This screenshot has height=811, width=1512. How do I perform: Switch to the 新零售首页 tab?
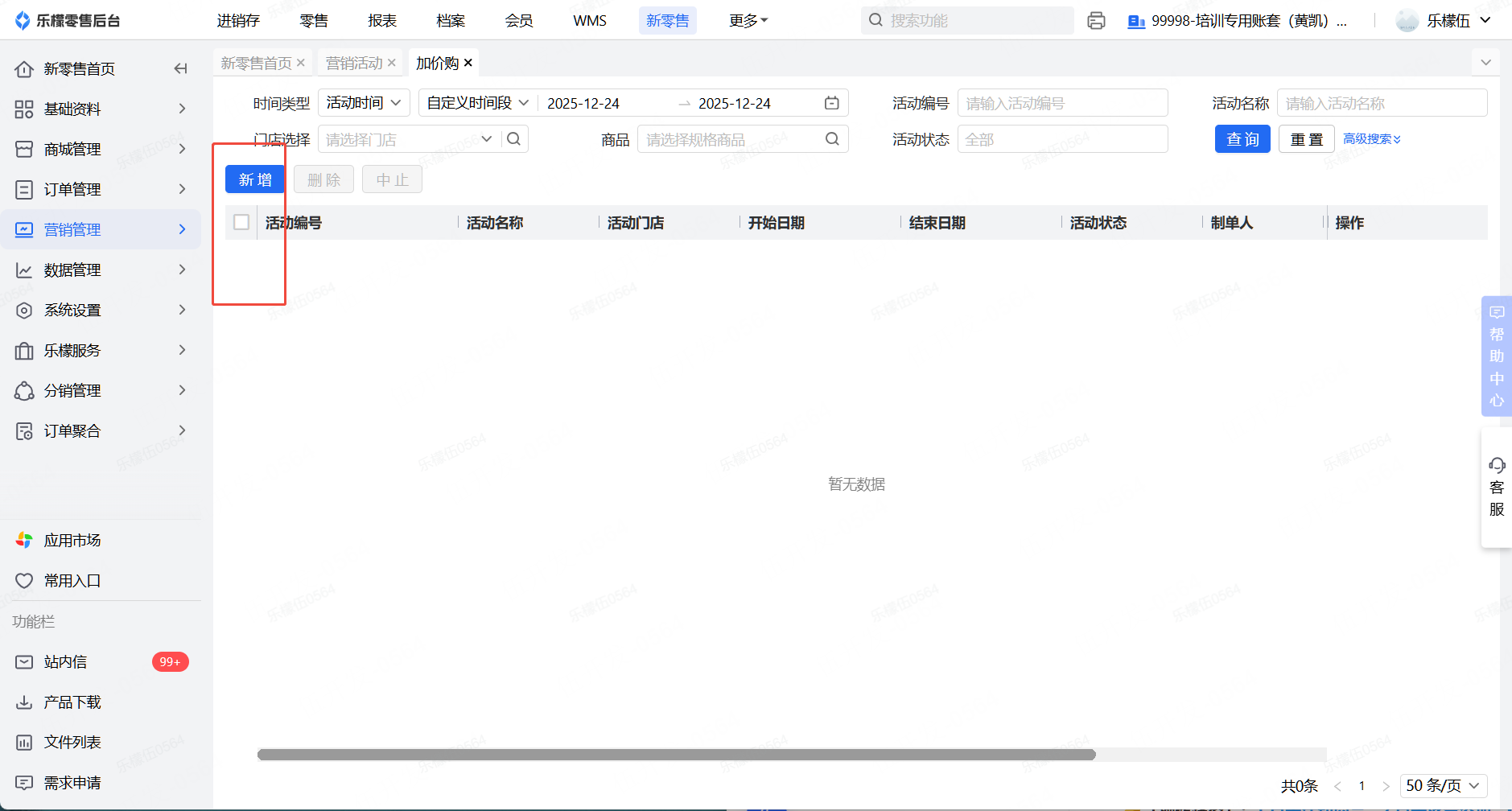(257, 63)
